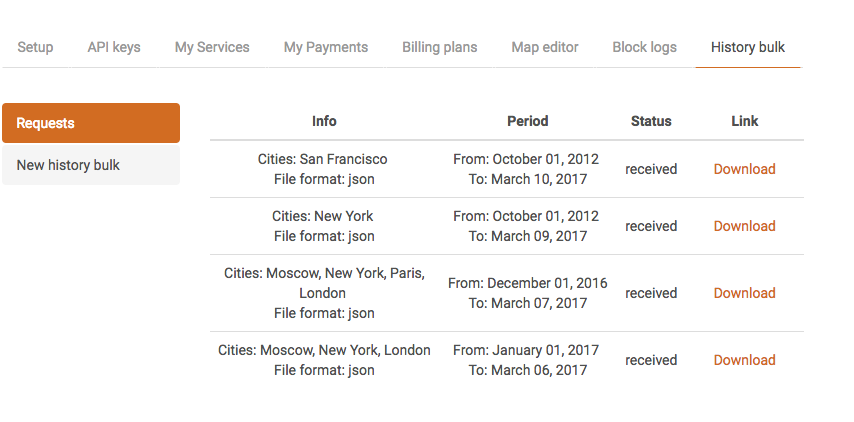The width and height of the screenshot is (854, 422).
Task: Select the Billing plans tab
Action: [440, 47]
